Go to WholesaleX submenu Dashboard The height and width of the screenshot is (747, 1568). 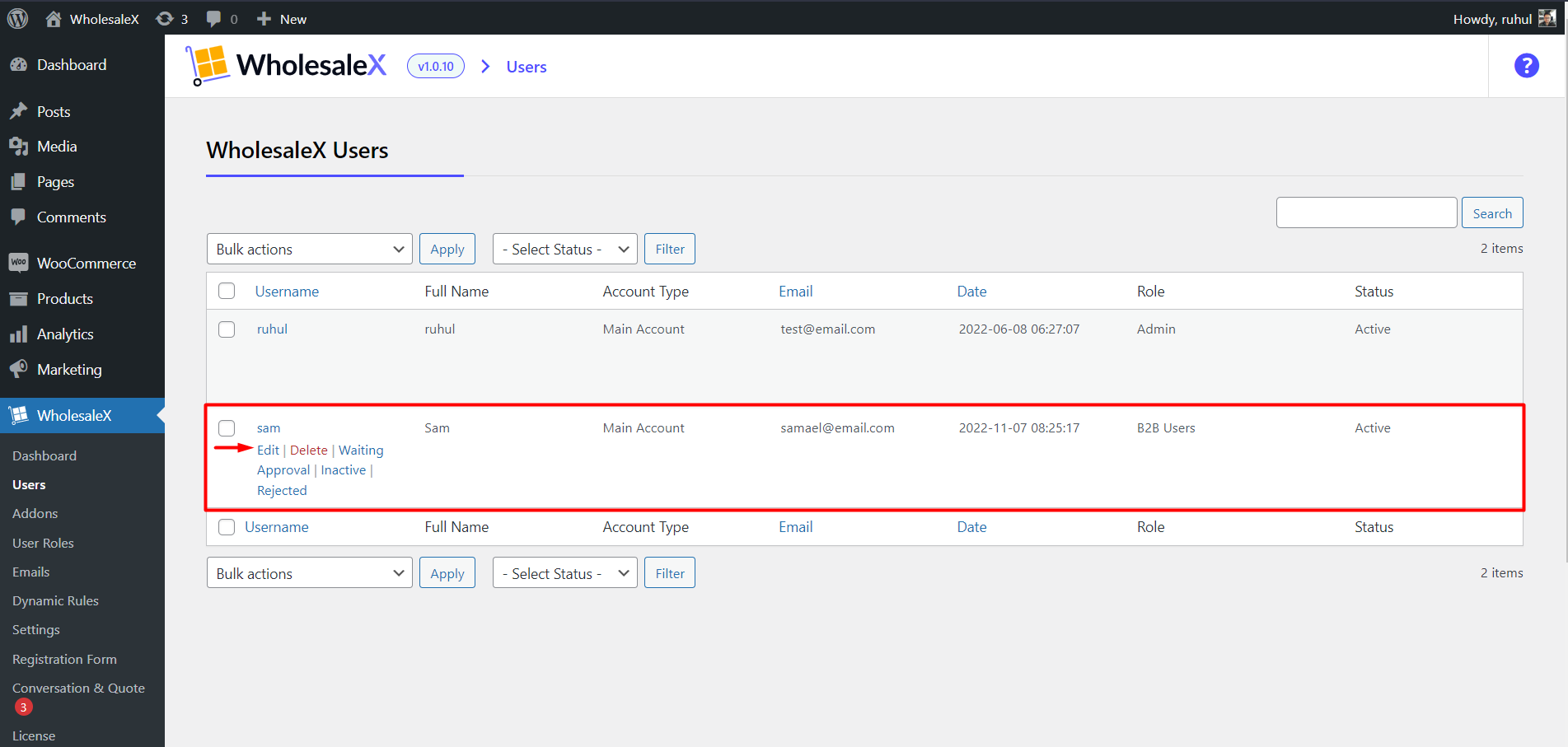(x=44, y=456)
